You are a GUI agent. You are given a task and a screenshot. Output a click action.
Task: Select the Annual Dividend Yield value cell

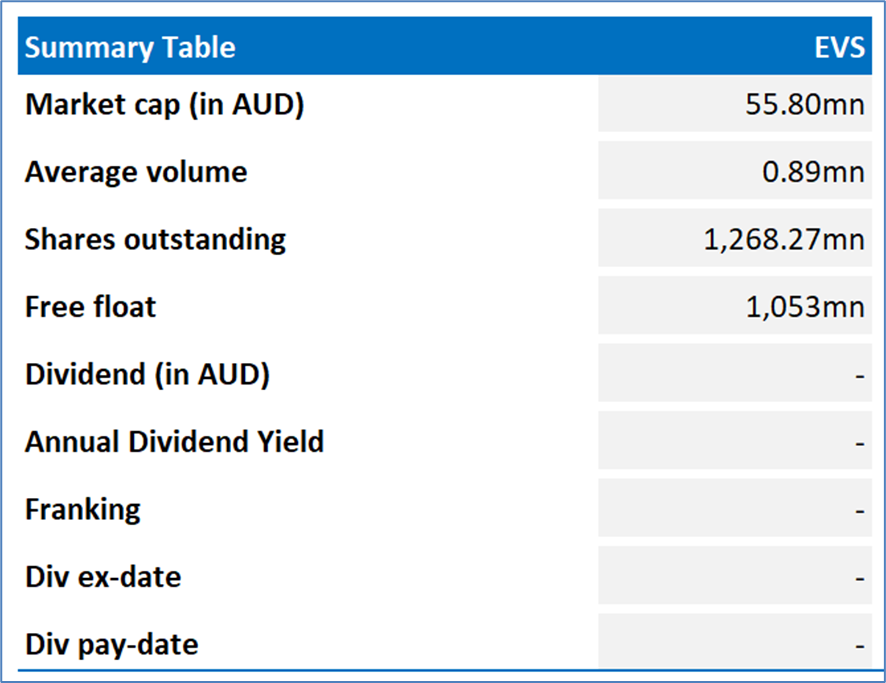coord(735,441)
